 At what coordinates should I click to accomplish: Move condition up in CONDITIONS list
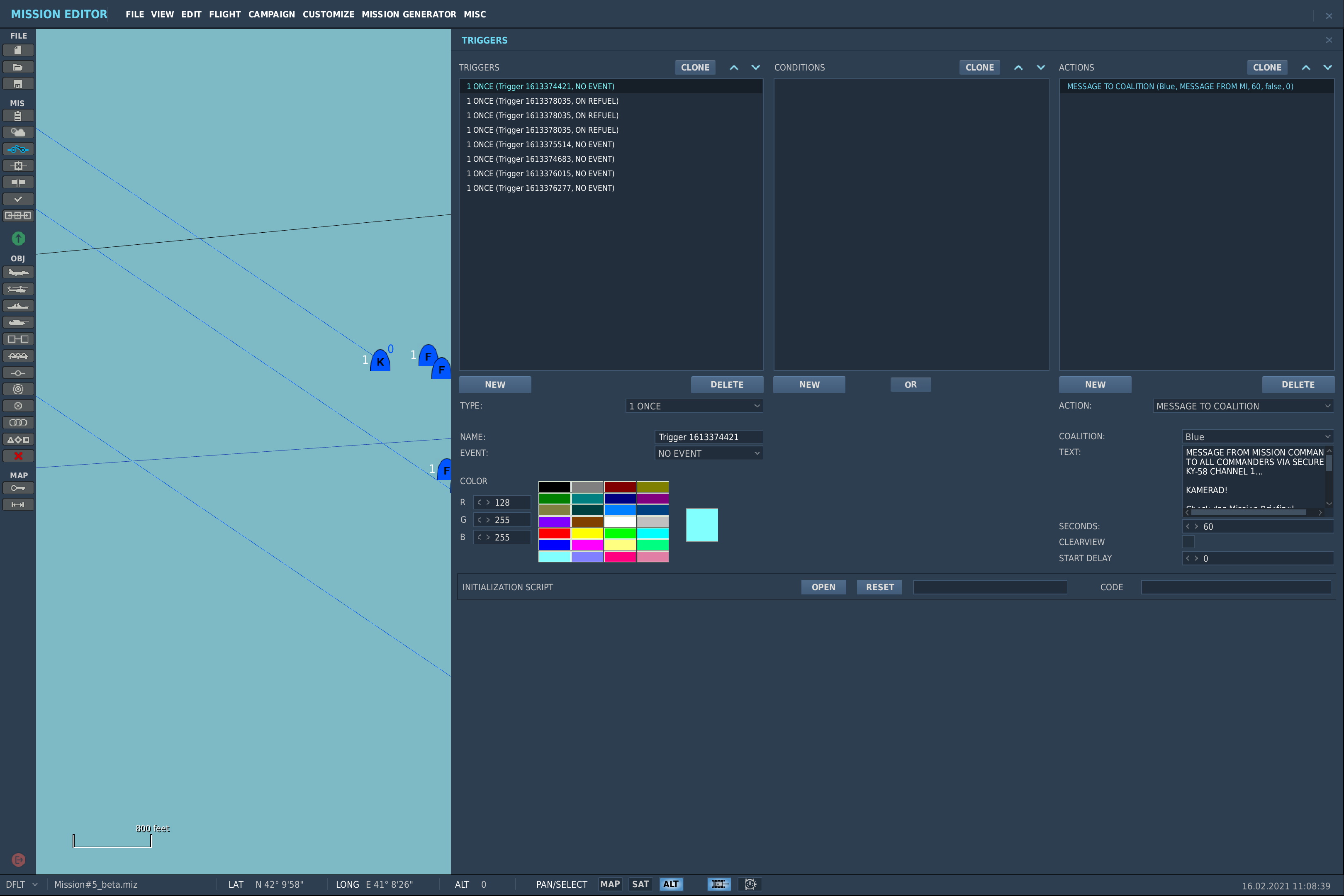[x=1018, y=68]
